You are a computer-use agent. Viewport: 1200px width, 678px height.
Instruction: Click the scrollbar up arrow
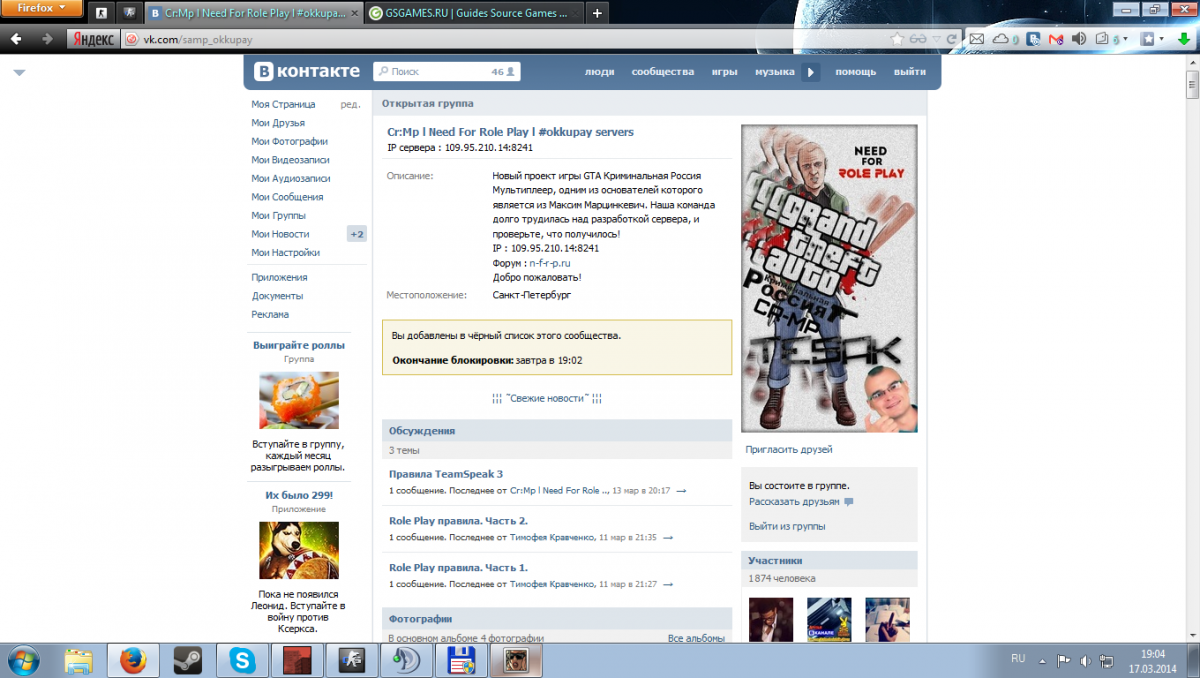click(1192, 64)
